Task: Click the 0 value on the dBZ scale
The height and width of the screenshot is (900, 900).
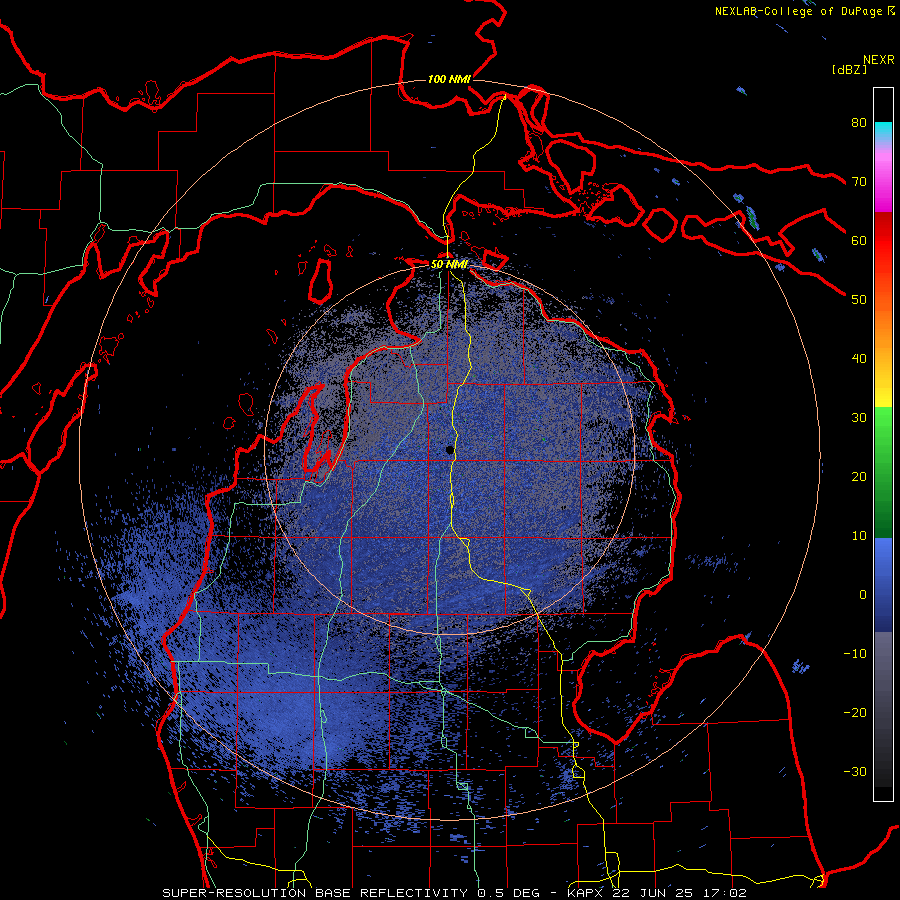Action: coord(863,595)
